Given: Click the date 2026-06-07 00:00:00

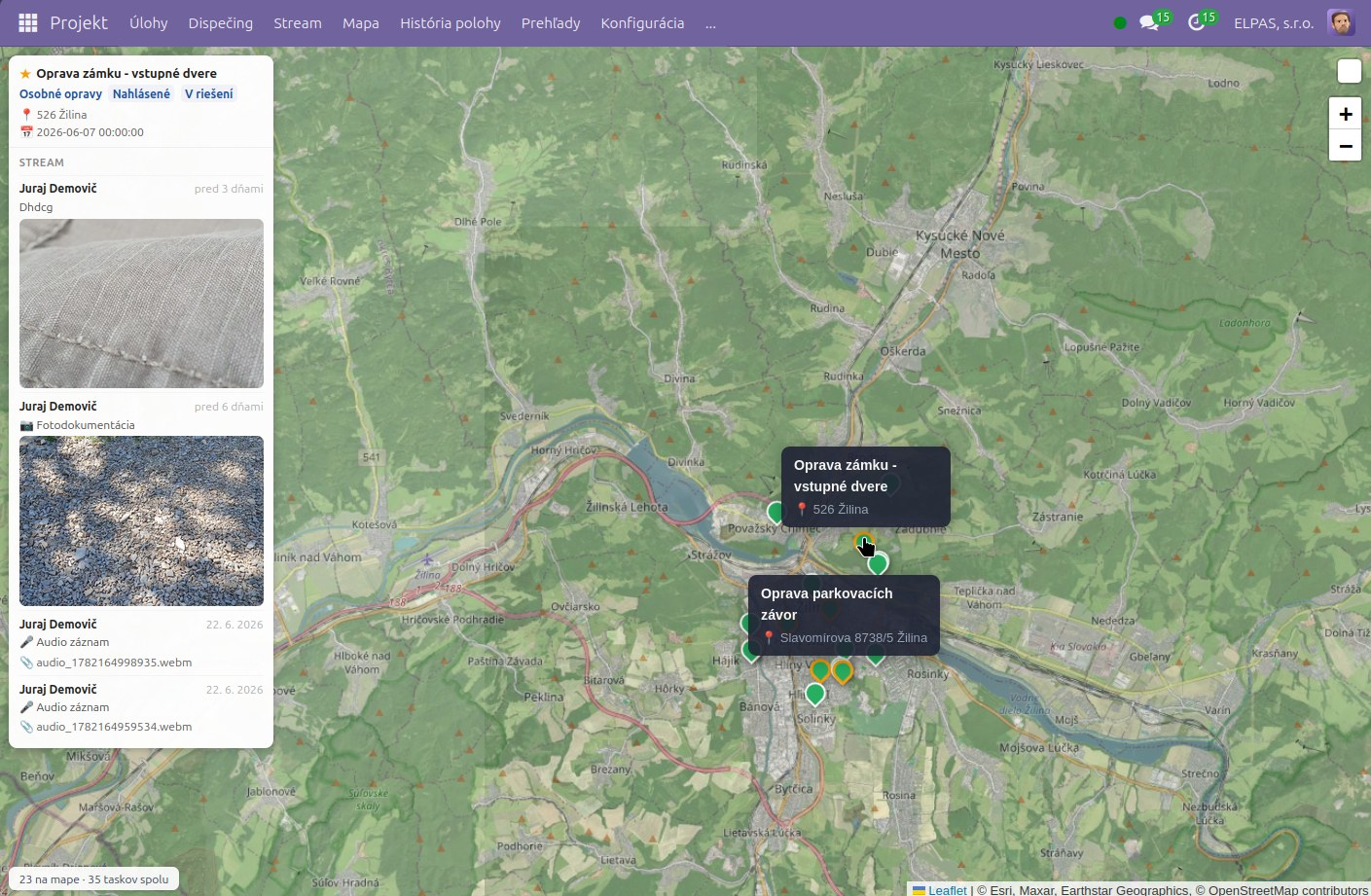Looking at the screenshot, I should tap(90, 132).
